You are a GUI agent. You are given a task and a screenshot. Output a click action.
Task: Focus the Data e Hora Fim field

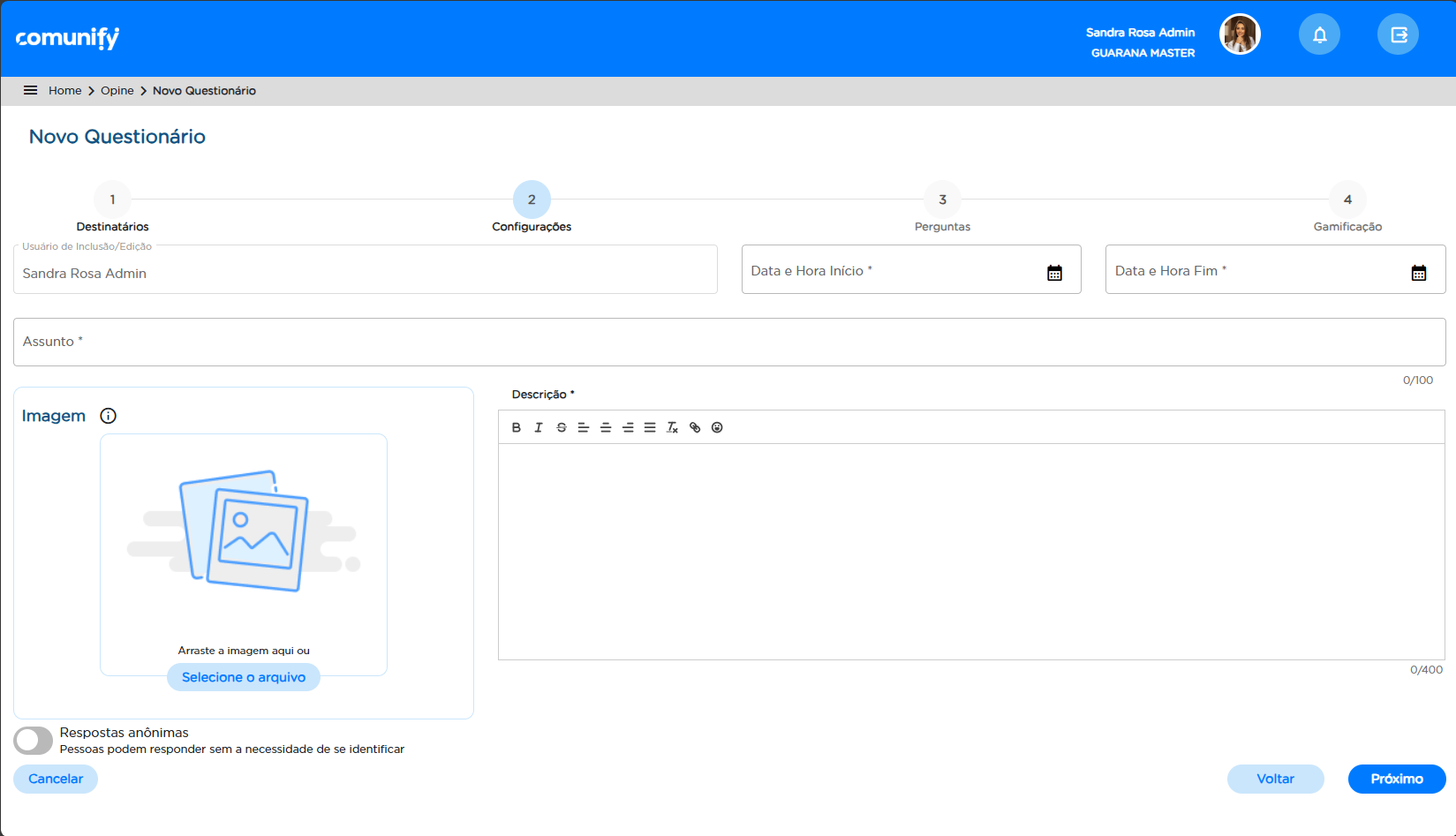tap(1275, 269)
